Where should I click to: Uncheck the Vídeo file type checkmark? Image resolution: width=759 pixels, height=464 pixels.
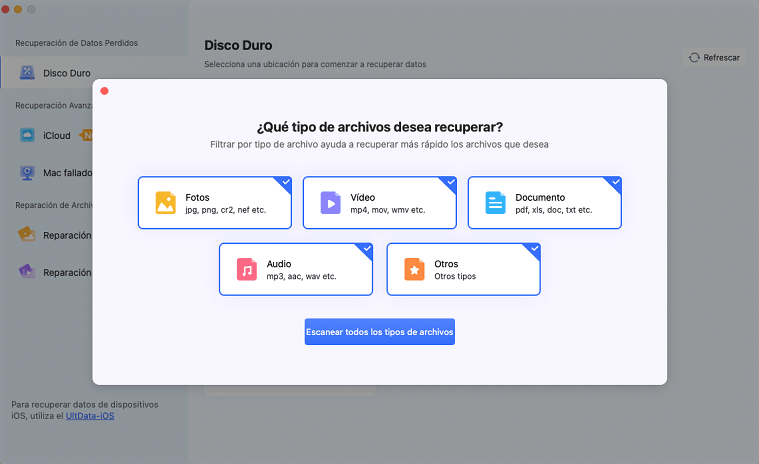[451, 182]
